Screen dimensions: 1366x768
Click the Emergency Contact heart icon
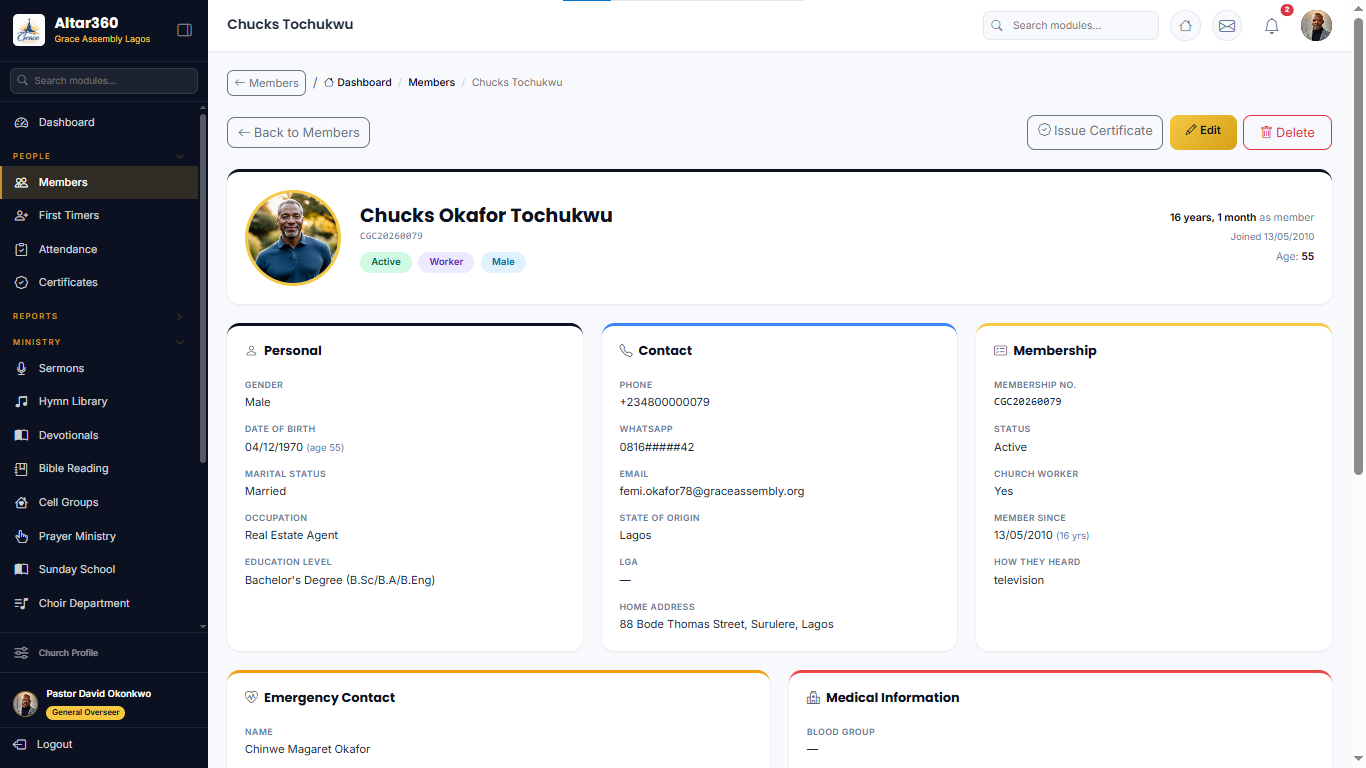click(x=251, y=698)
